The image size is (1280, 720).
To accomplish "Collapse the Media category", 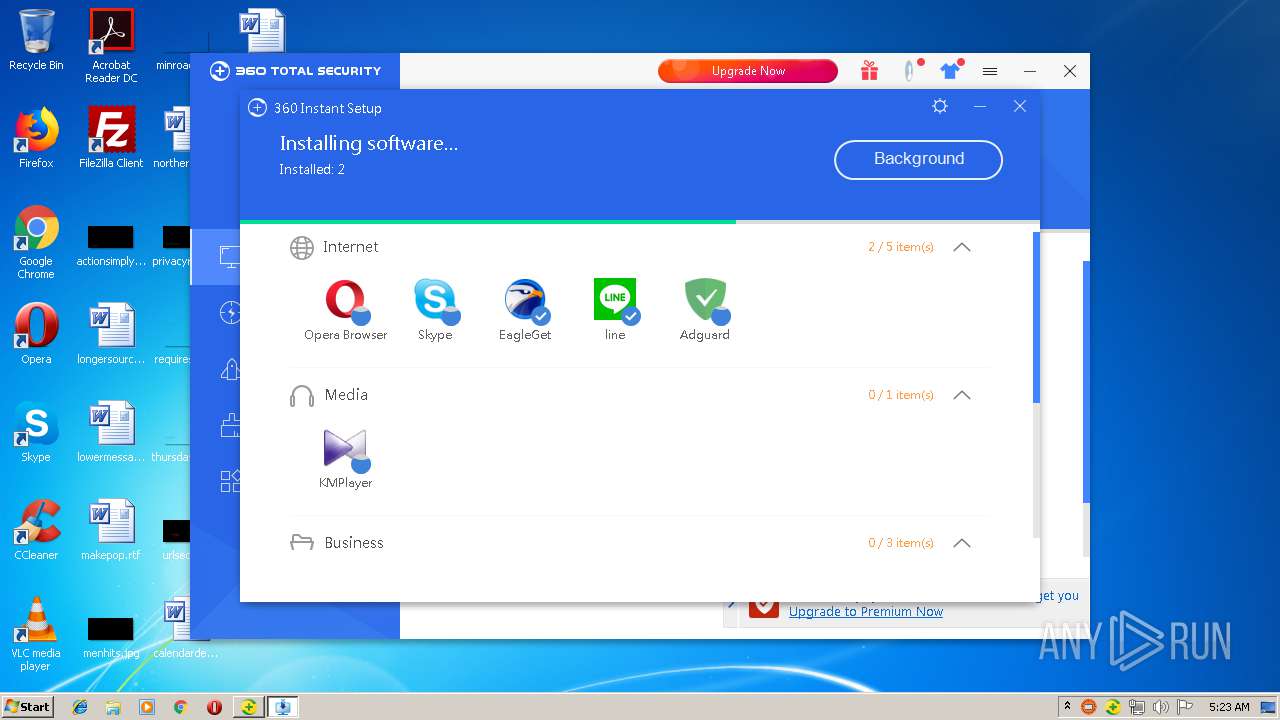I will 962,395.
